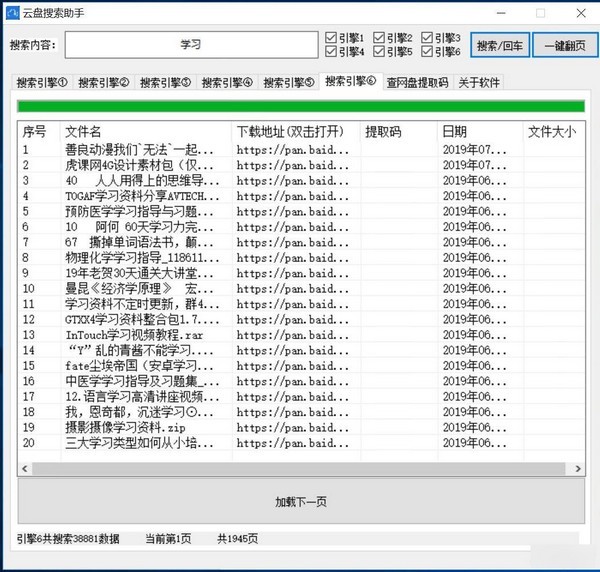Select row 12.语言学习高清讲座视频...

click(x=301, y=397)
